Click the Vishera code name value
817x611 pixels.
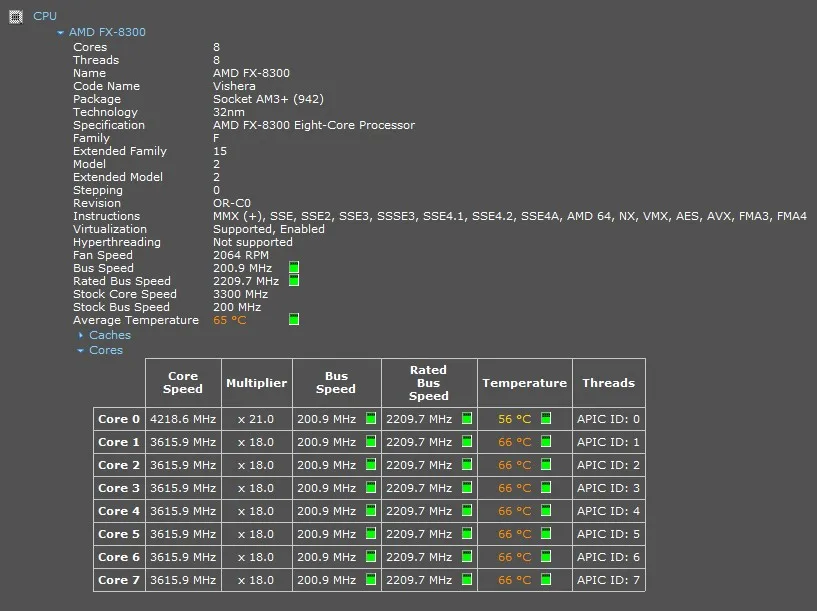pyautogui.click(x=234, y=86)
